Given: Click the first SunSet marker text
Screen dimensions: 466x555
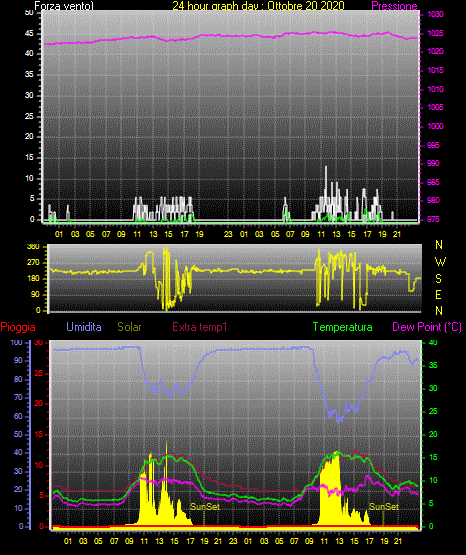Looking at the screenshot, I should coord(205,507).
